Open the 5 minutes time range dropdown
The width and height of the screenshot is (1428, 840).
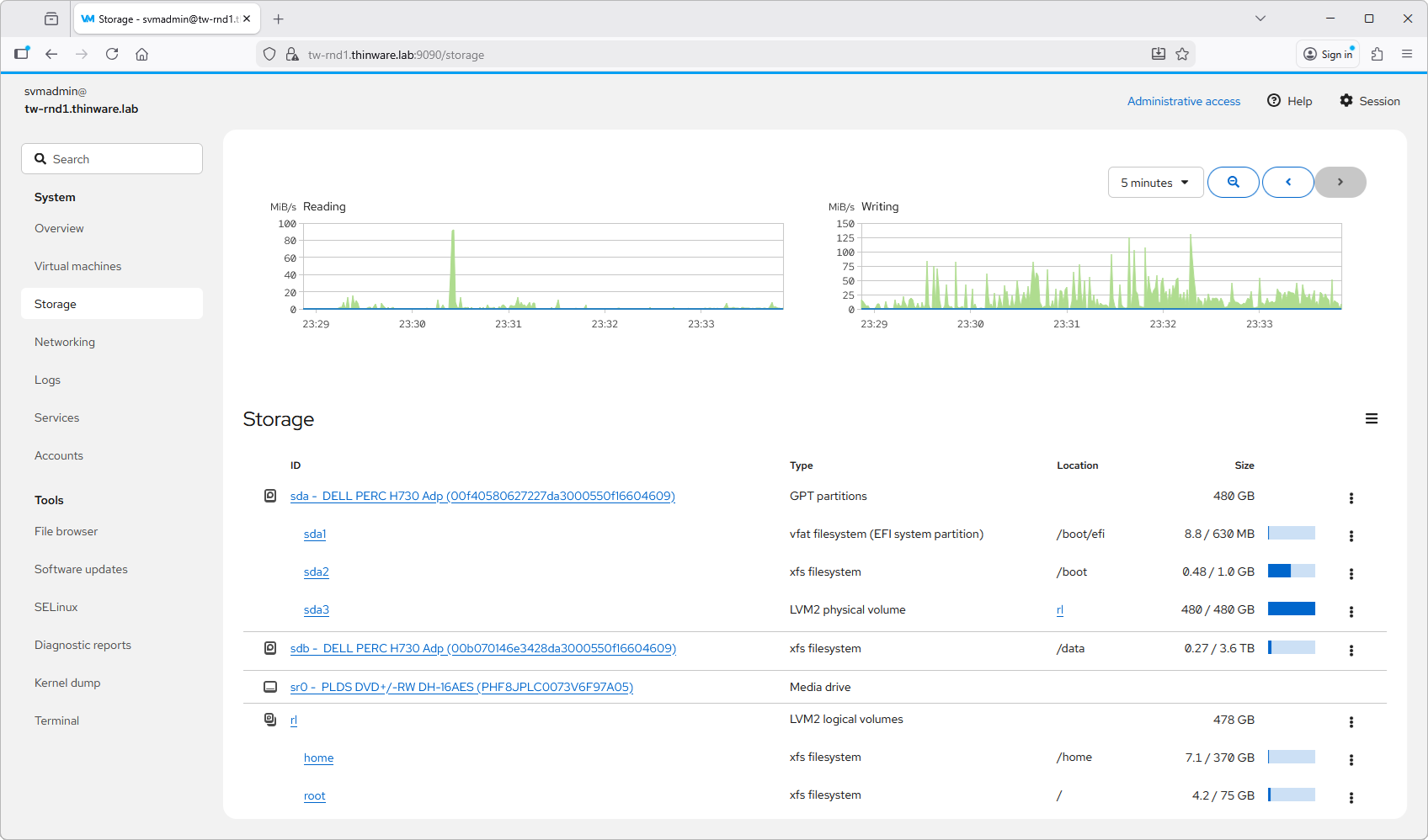pyautogui.click(x=1155, y=183)
